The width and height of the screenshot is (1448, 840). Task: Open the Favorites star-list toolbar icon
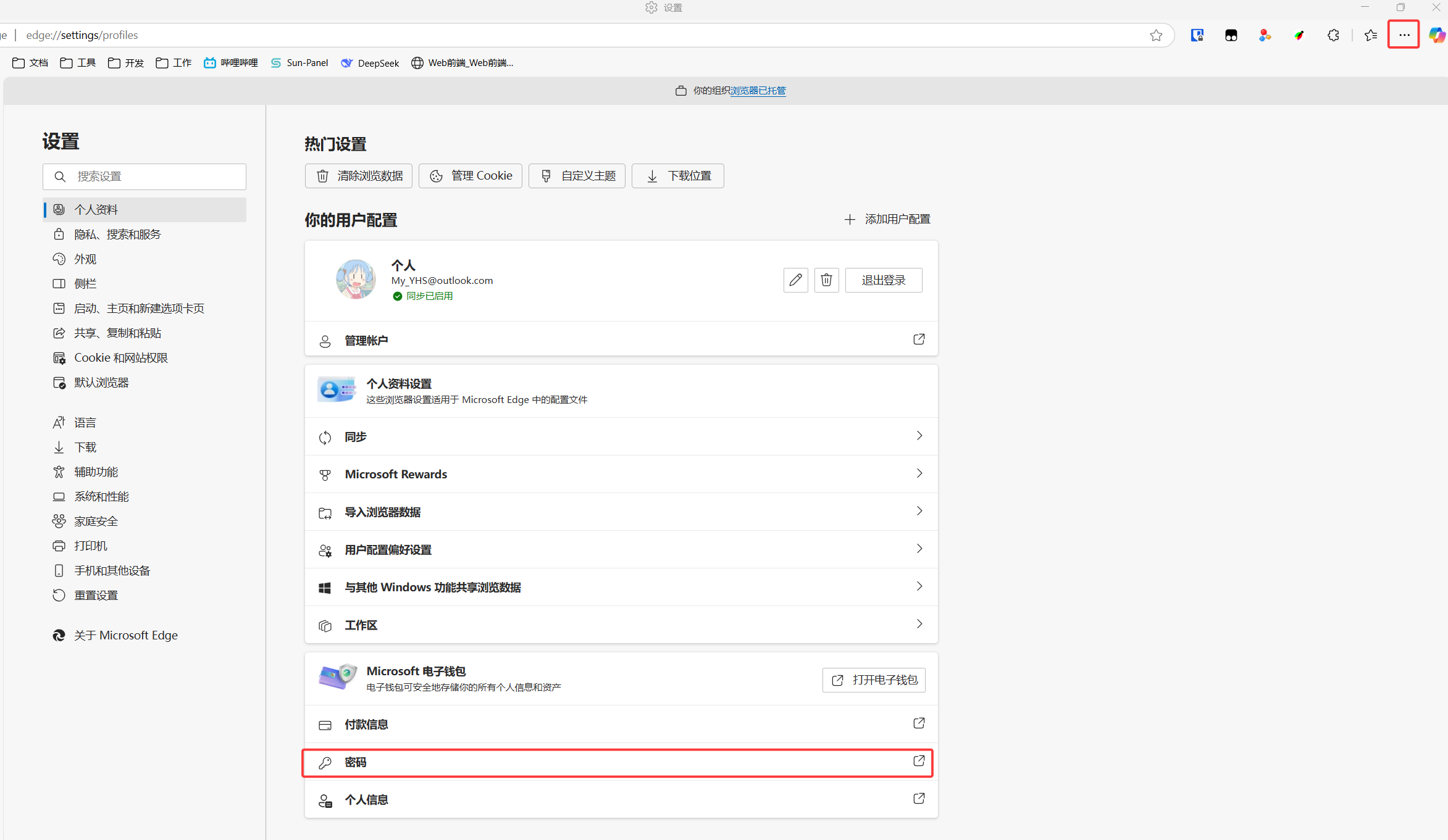1370,35
